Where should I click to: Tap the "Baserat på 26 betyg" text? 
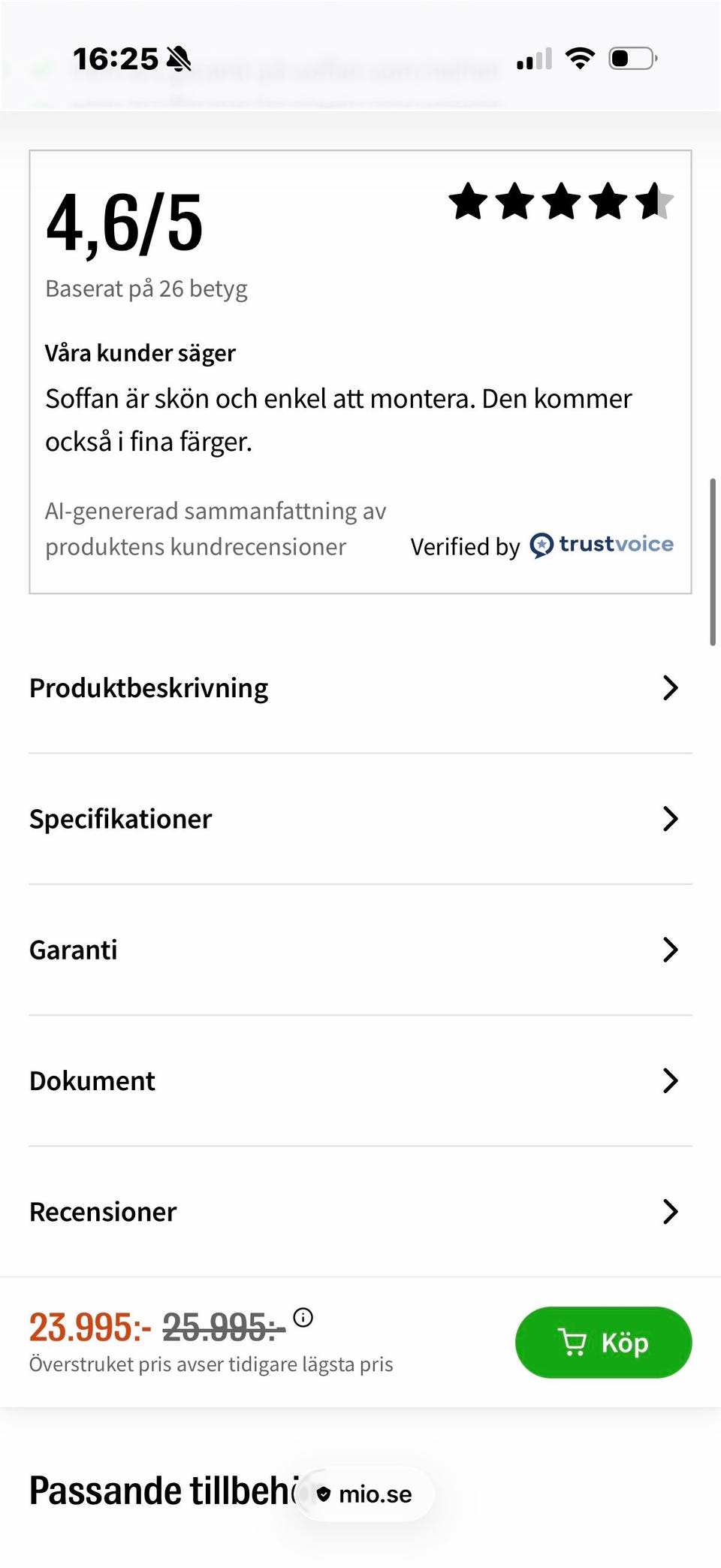(146, 289)
